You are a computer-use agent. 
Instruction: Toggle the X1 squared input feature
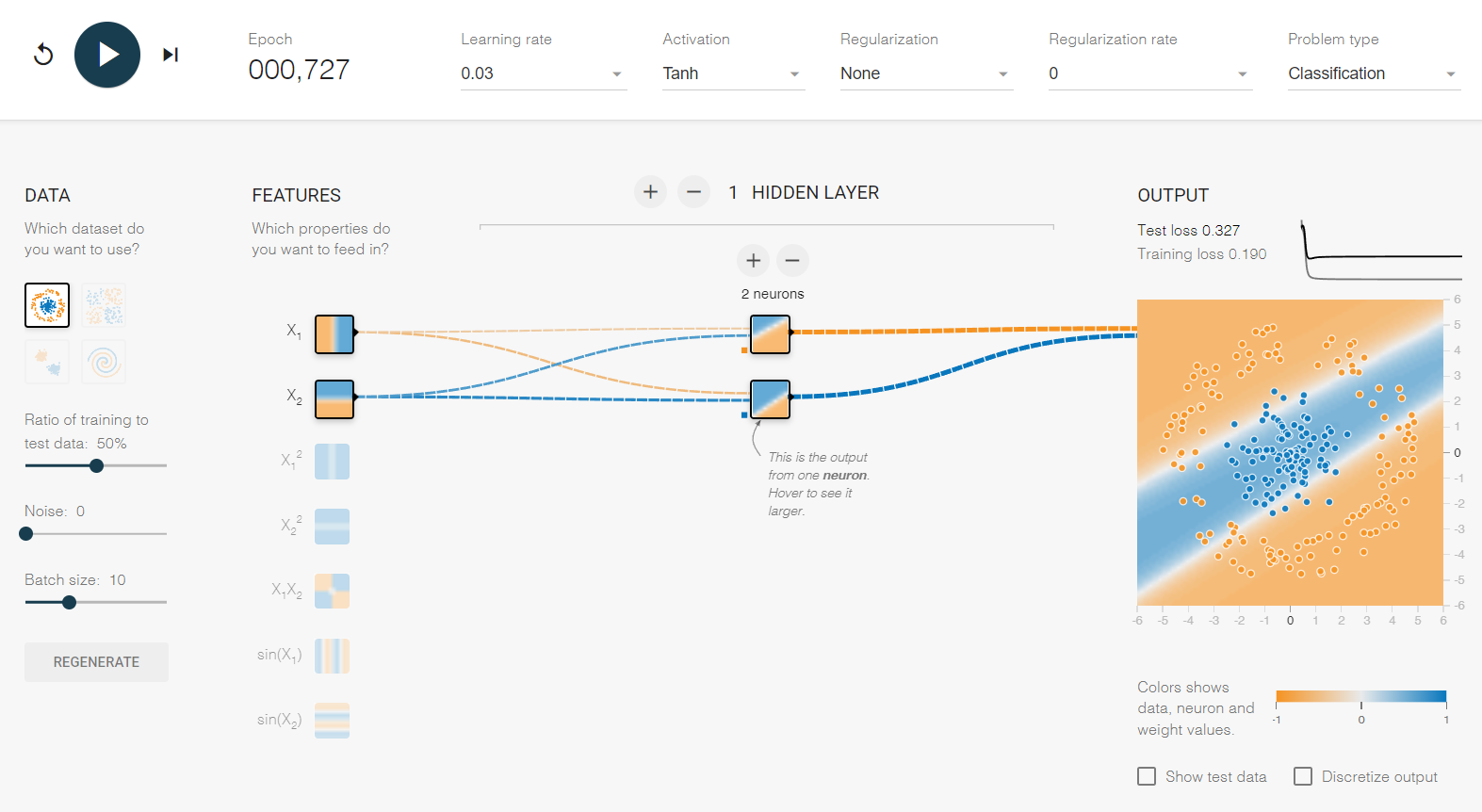[332, 462]
